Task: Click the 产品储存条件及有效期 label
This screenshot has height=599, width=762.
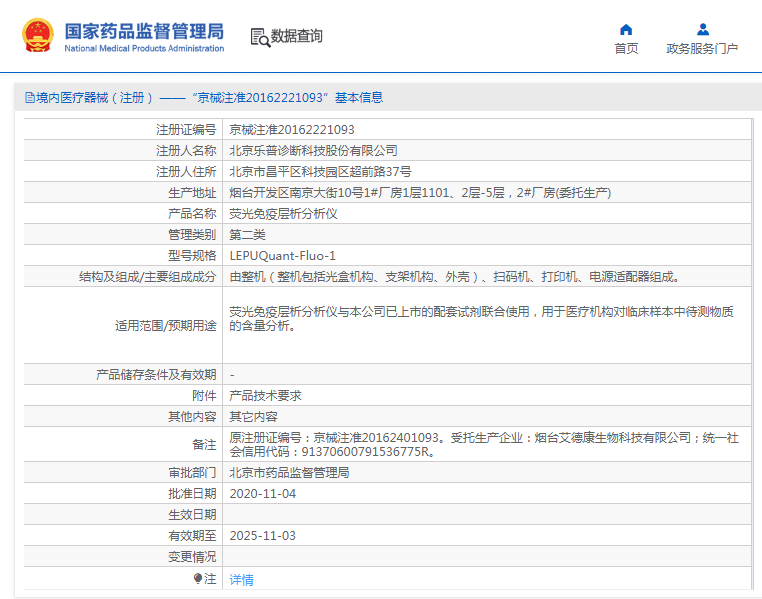Action: 156,375
